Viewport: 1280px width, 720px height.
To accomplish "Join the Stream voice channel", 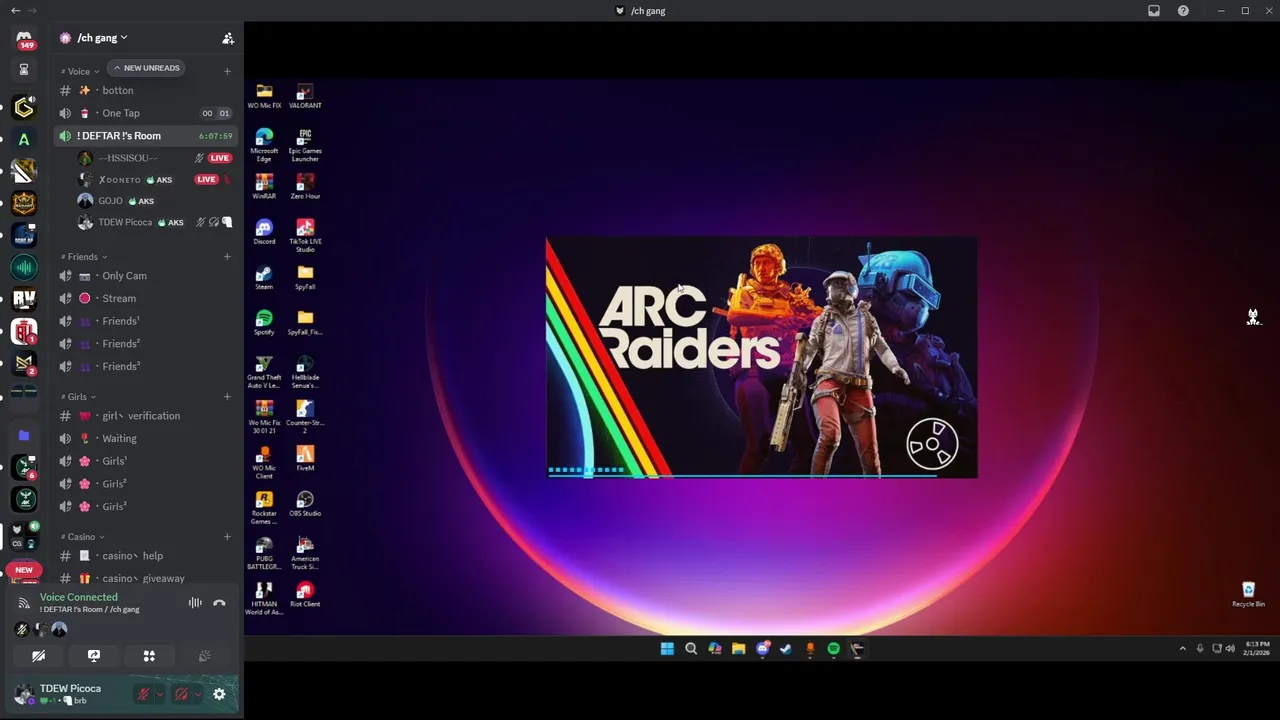I will pos(146,298).
